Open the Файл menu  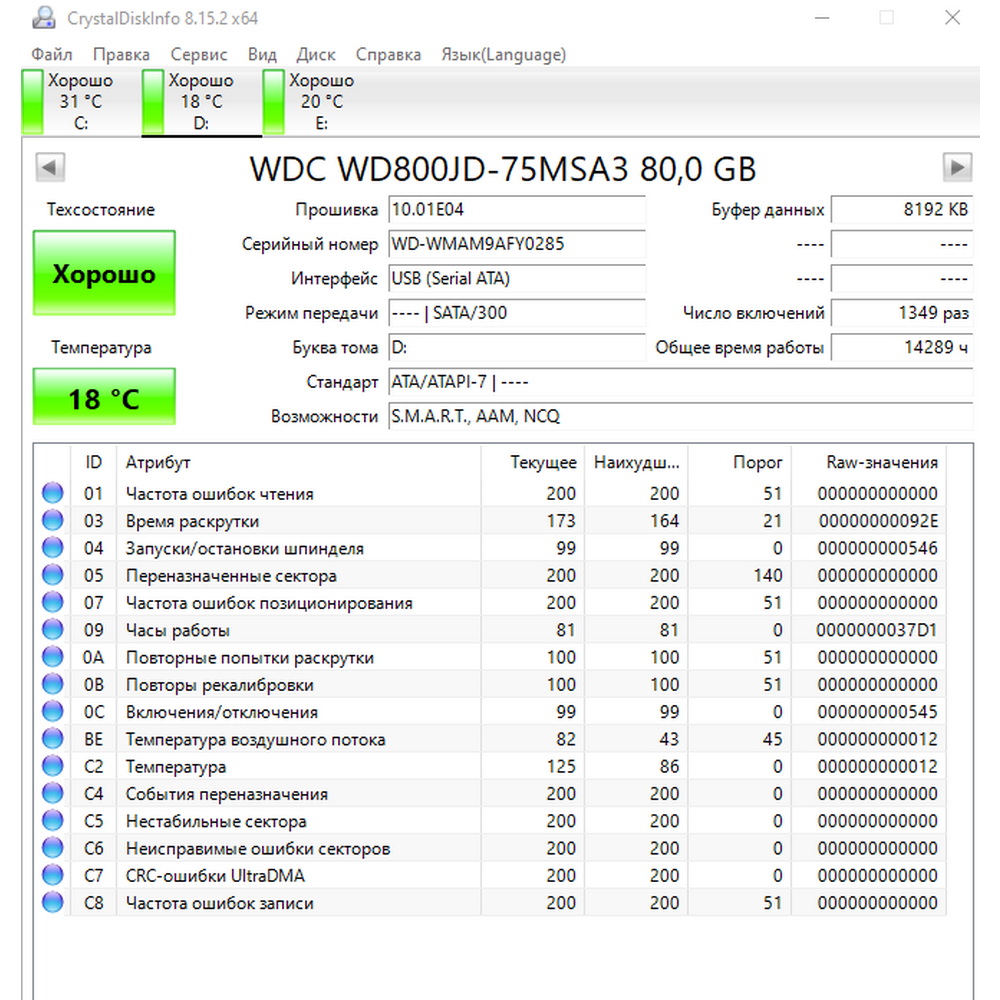click(x=52, y=55)
